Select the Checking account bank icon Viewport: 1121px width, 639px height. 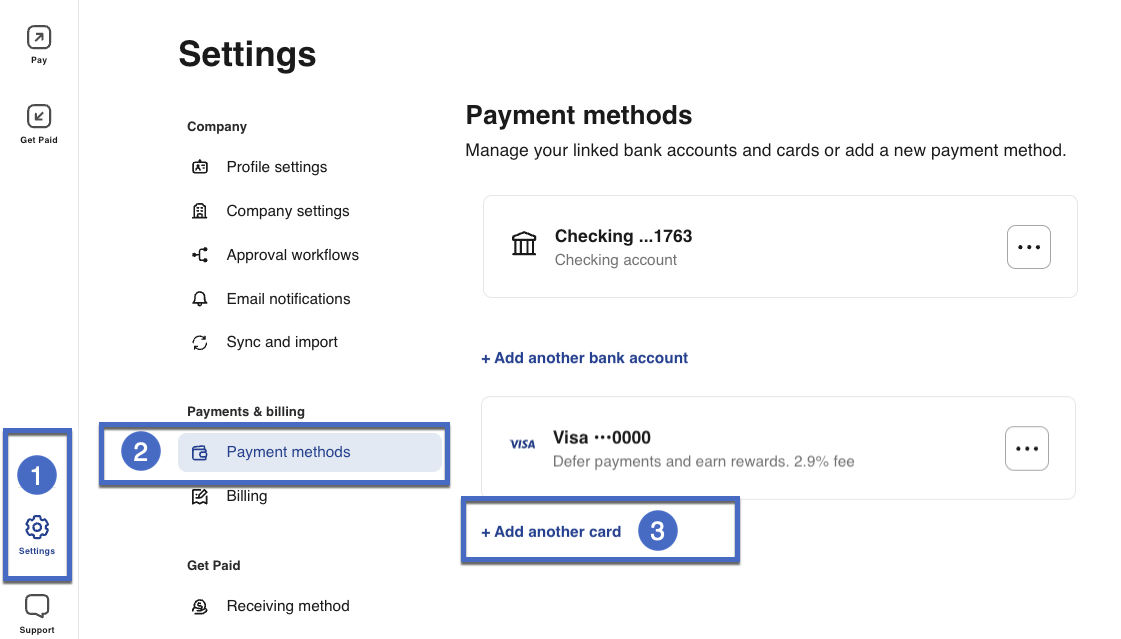524,244
